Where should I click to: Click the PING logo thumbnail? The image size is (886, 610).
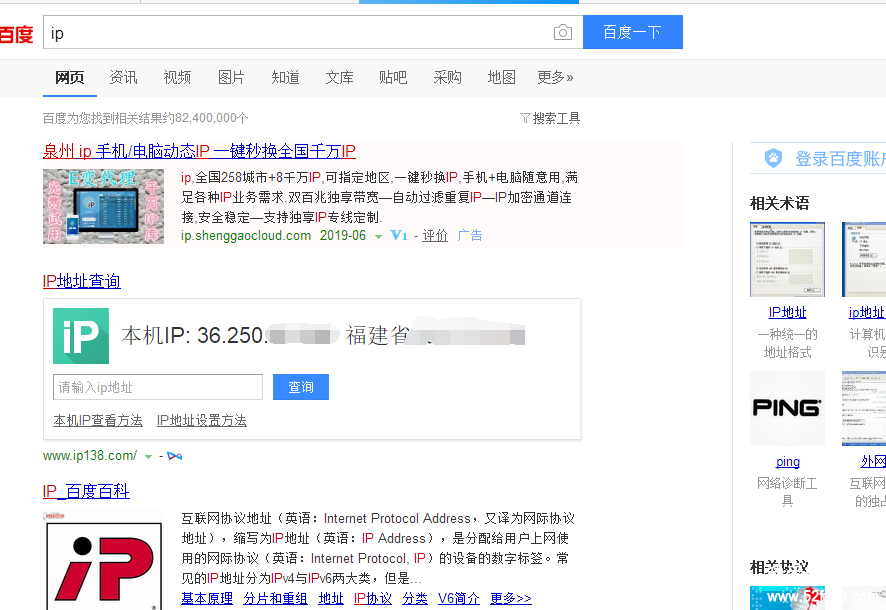787,408
